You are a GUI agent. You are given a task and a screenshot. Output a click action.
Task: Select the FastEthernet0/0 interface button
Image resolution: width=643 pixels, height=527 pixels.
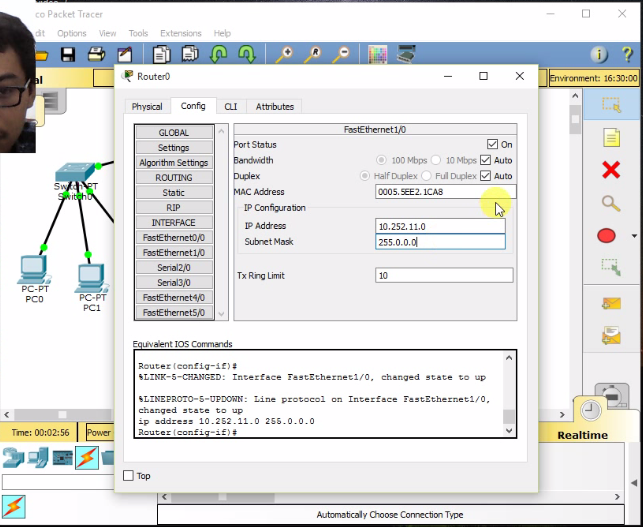pos(174,237)
